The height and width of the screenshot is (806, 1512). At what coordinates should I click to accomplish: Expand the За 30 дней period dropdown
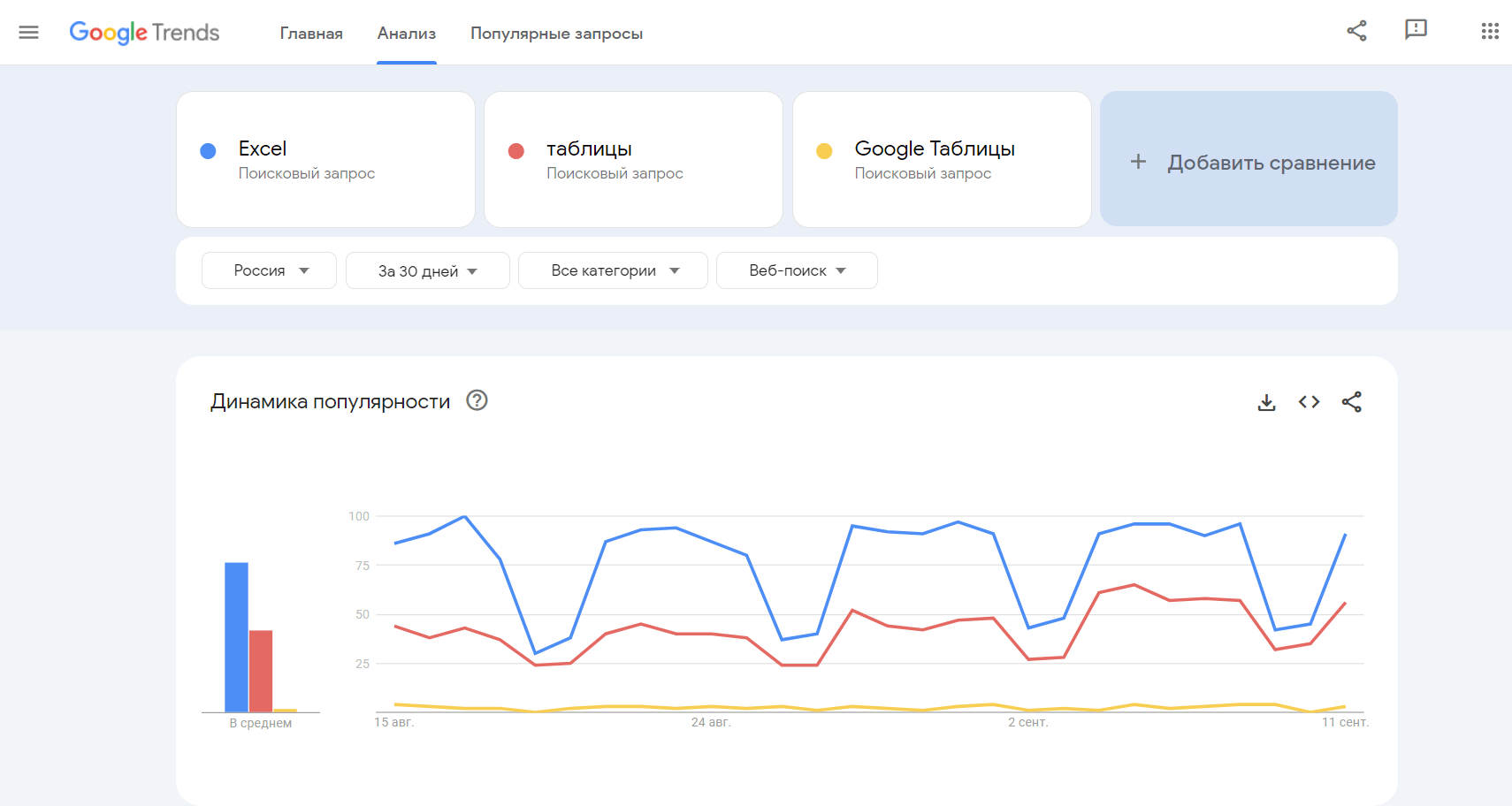[x=427, y=270]
